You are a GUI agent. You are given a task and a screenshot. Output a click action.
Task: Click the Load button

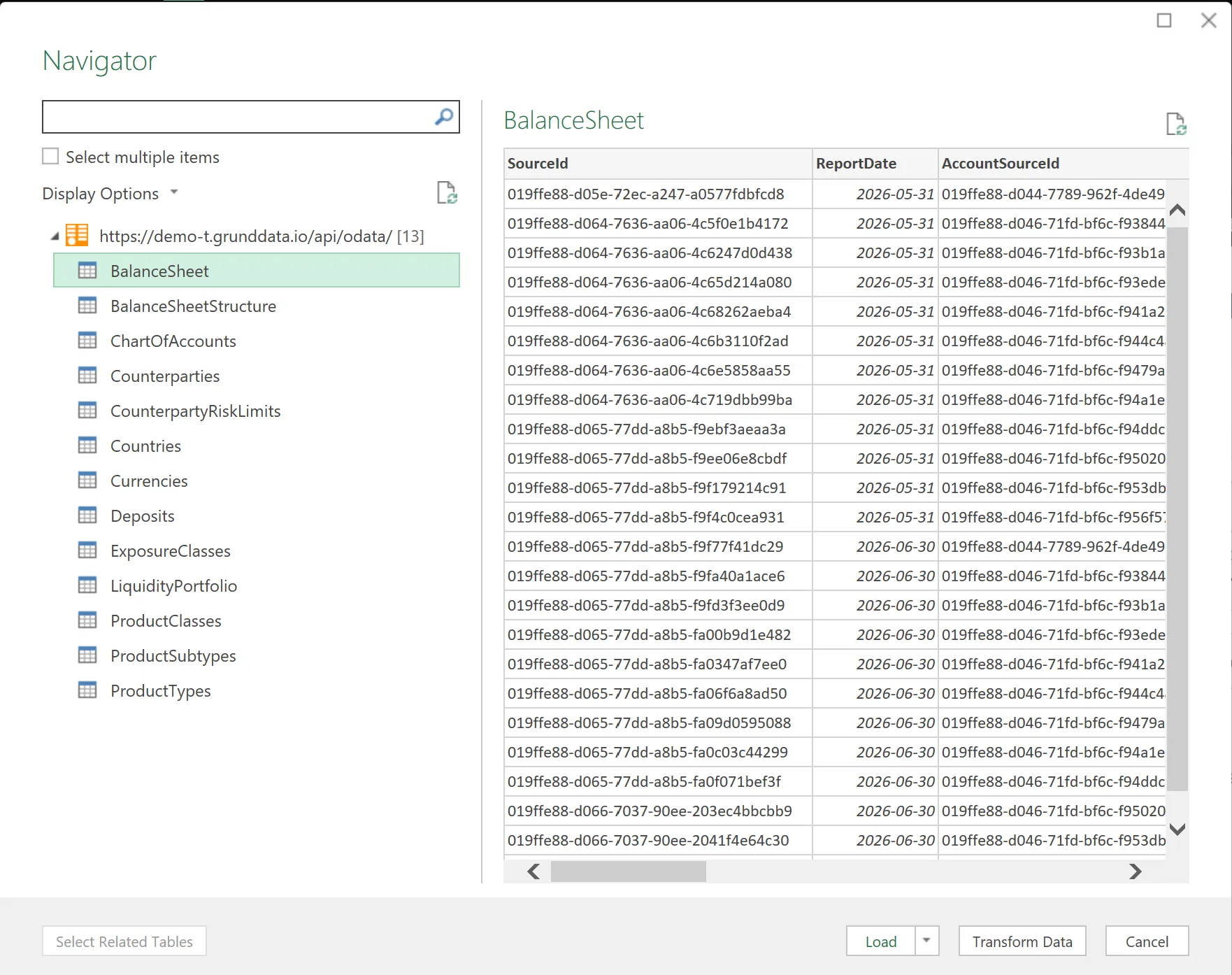(x=881, y=941)
